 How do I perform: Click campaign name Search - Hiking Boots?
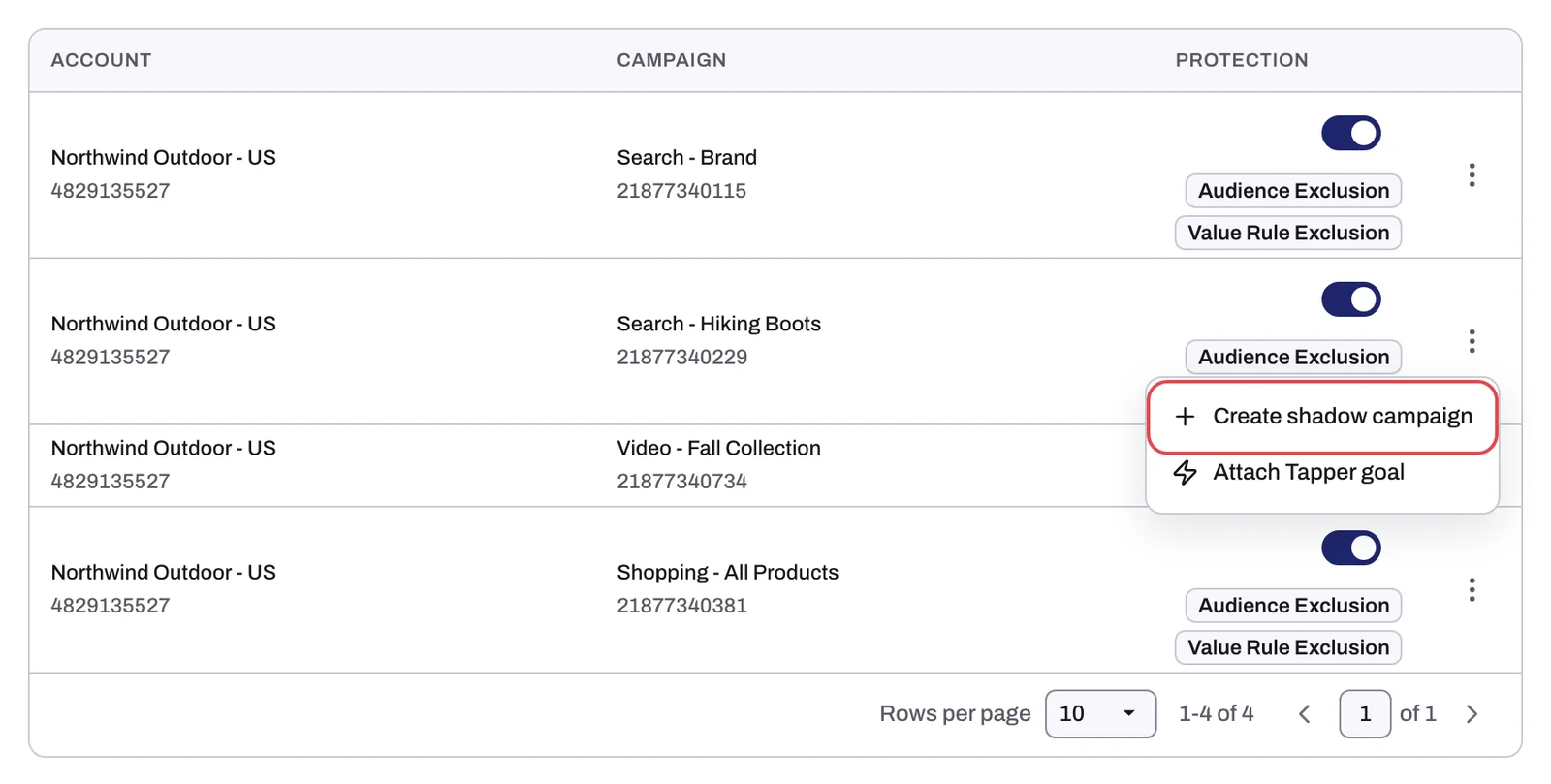click(x=718, y=324)
